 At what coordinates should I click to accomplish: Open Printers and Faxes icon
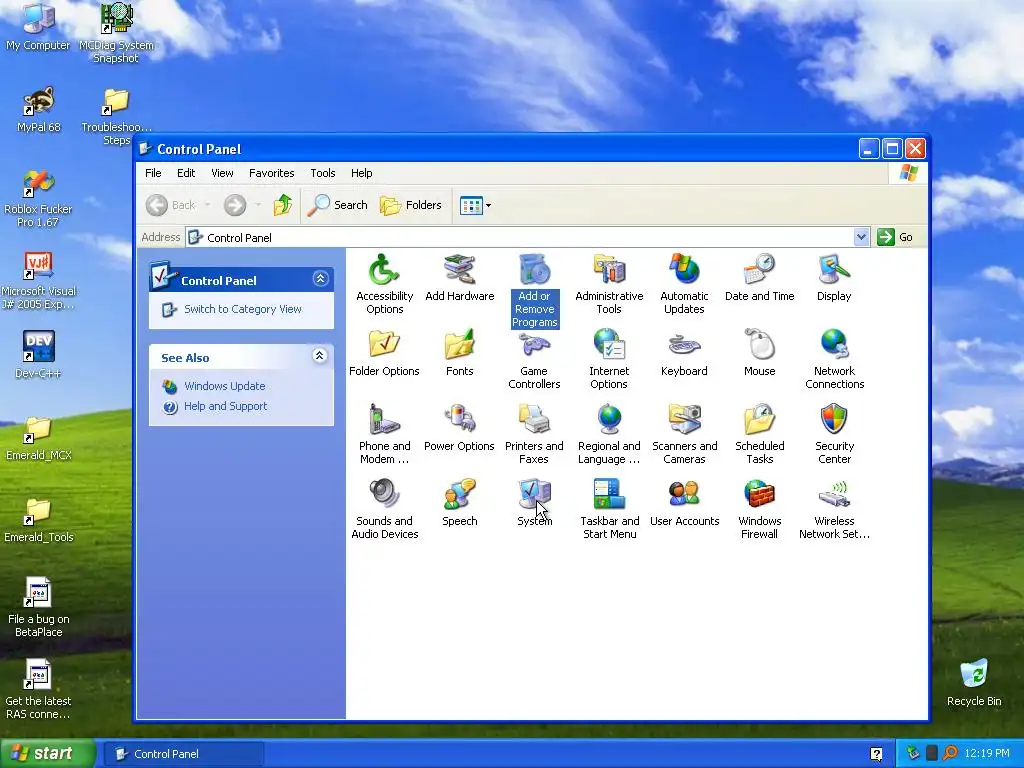click(534, 435)
